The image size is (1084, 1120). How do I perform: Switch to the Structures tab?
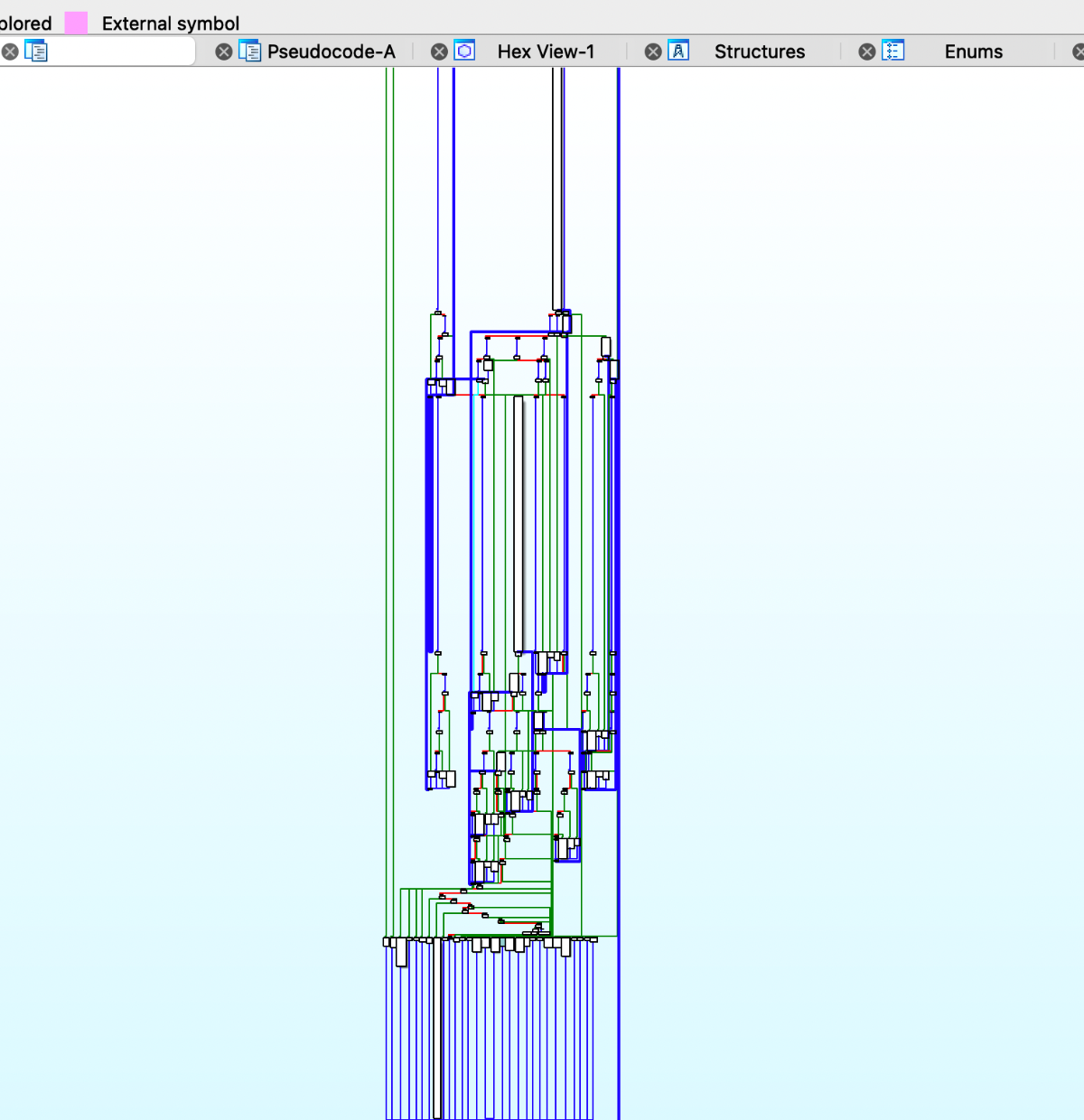[760, 51]
